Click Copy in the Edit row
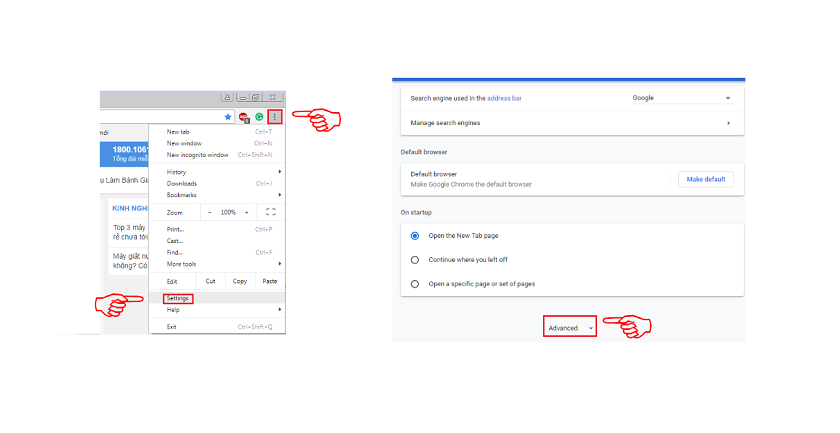 click(239, 281)
